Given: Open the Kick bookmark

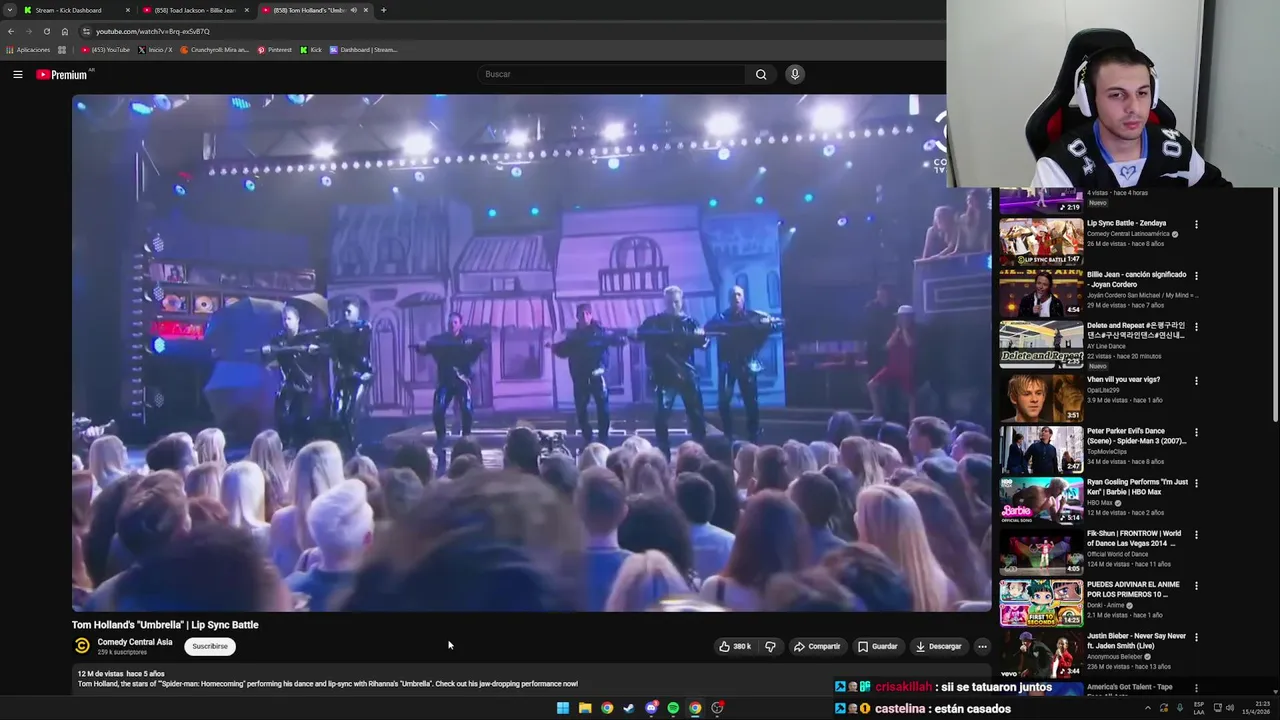Looking at the screenshot, I should point(312,50).
